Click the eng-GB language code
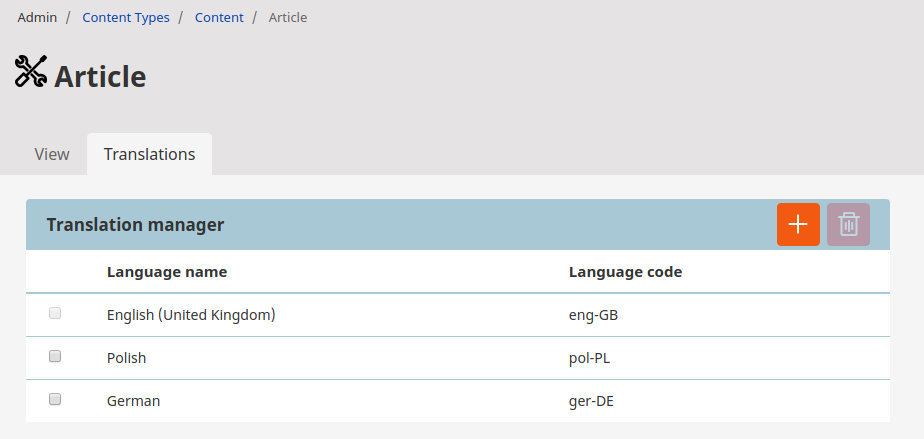Screen dimensions: 924x439 click(593, 315)
